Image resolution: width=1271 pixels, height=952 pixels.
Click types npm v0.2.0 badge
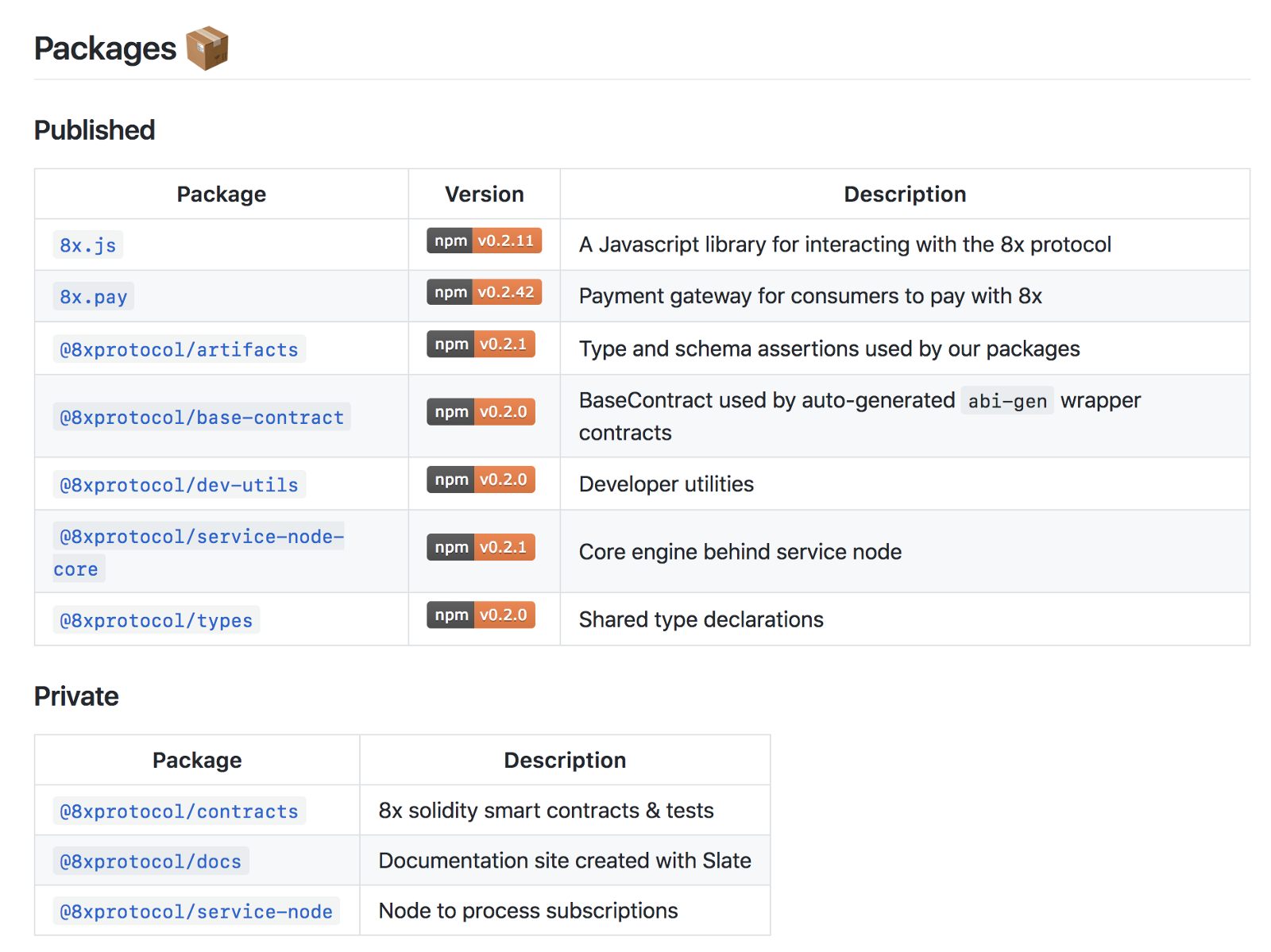point(481,615)
